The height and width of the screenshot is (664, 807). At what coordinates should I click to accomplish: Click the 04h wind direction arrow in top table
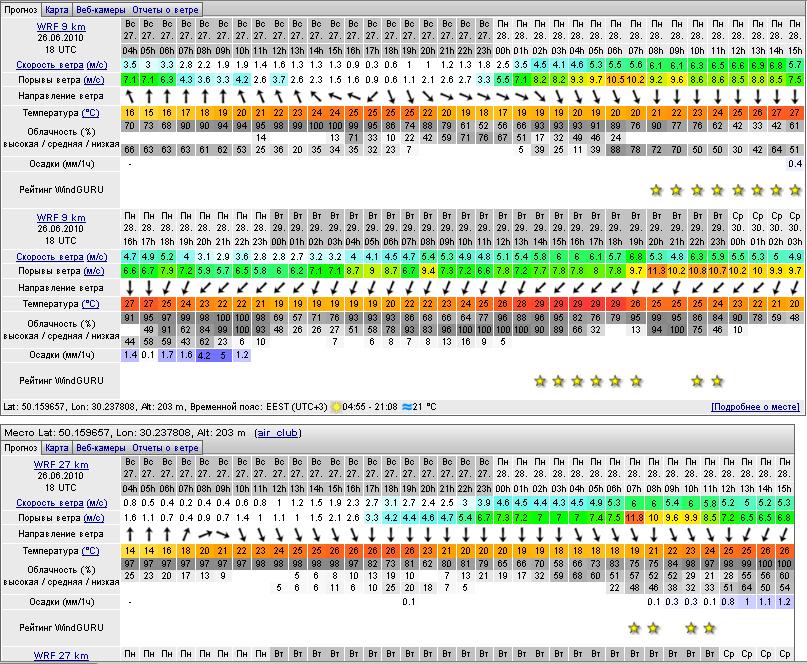(x=130, y=96)
